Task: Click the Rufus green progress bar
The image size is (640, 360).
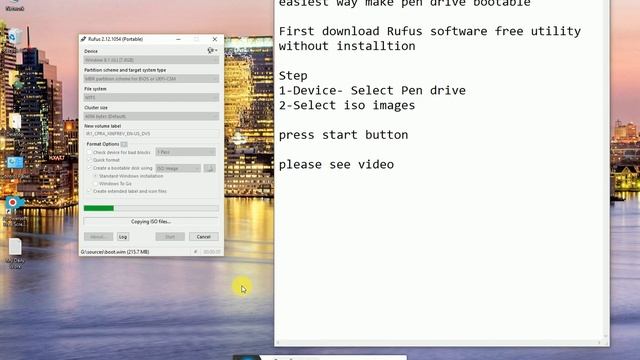Action: (151, 208)
